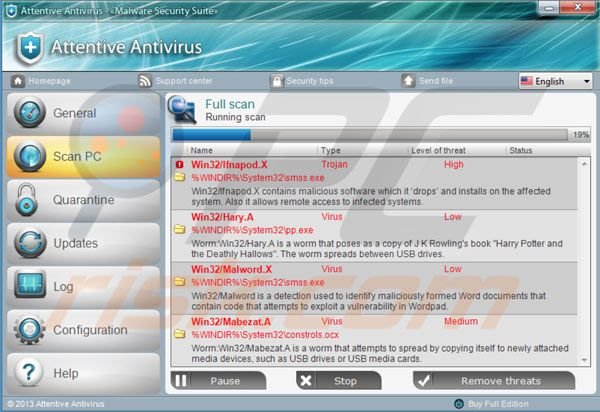Open the Support center link
The image size is (600, 412).
pos(184,81)
